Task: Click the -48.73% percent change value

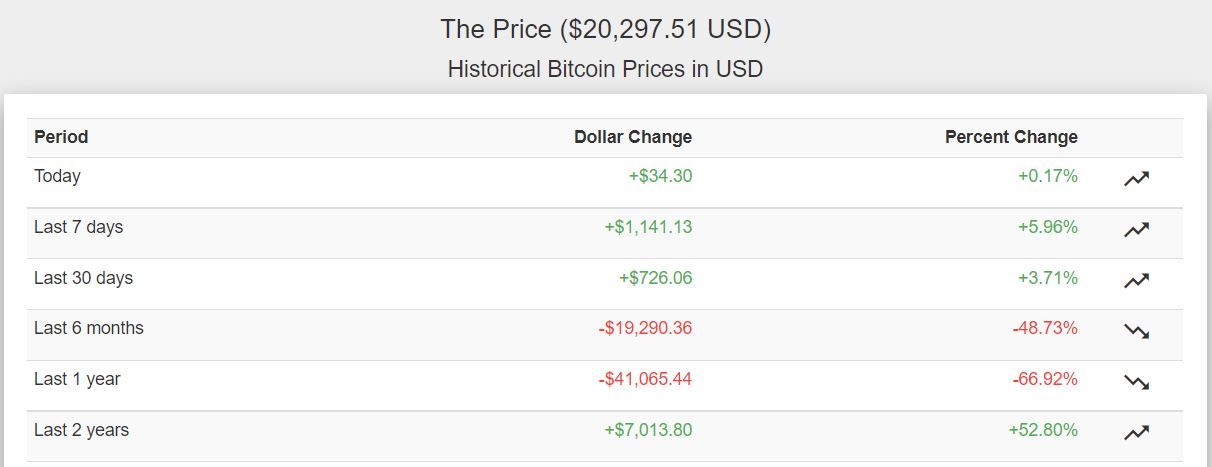Action: point(1047,328)
